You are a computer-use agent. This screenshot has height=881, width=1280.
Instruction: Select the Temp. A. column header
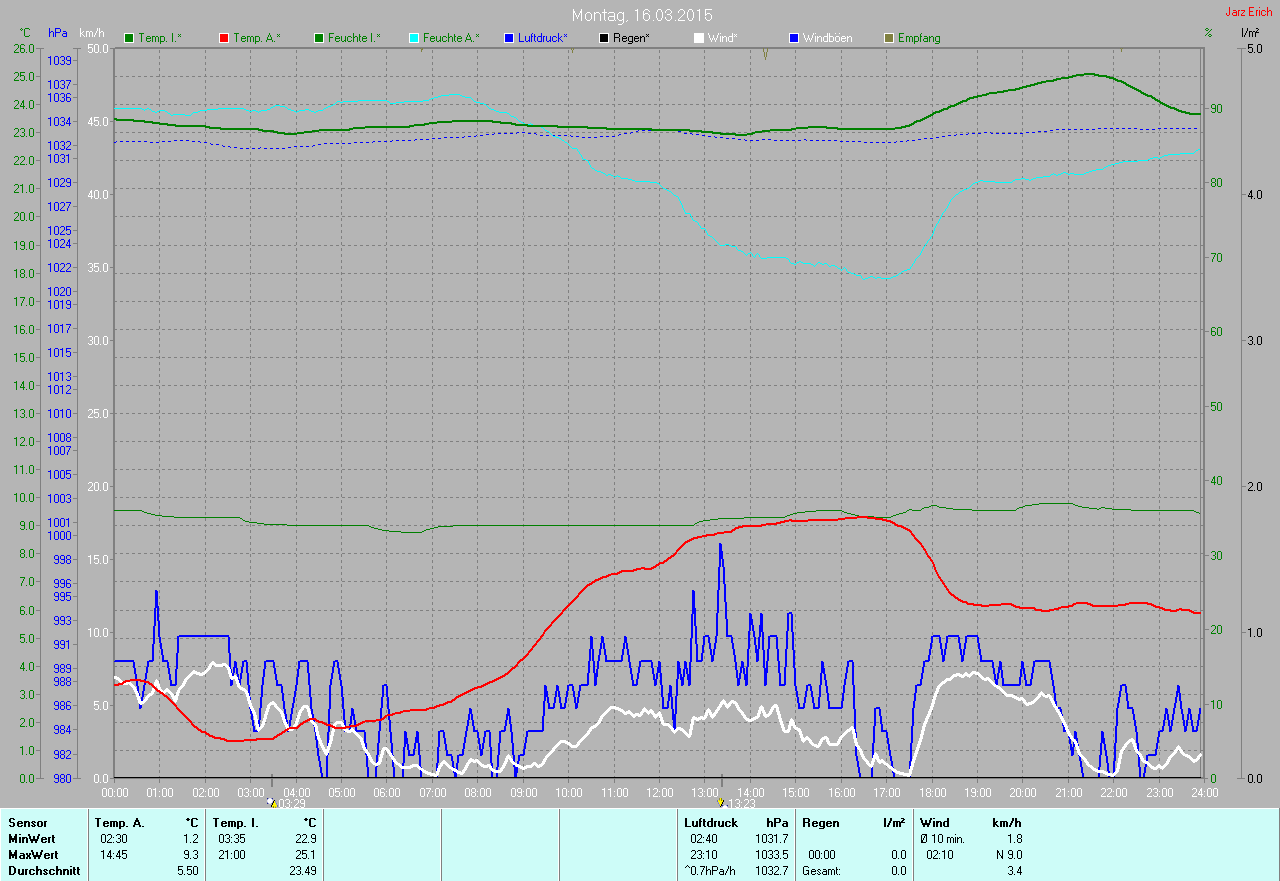point(119,823)
